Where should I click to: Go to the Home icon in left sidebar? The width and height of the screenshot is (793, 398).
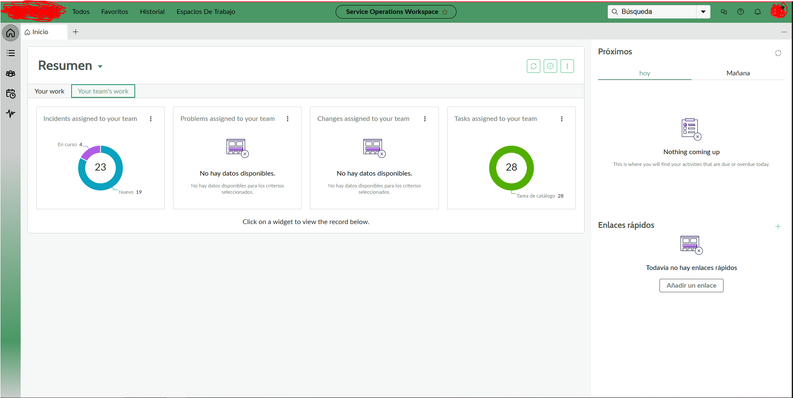point(10,33)
